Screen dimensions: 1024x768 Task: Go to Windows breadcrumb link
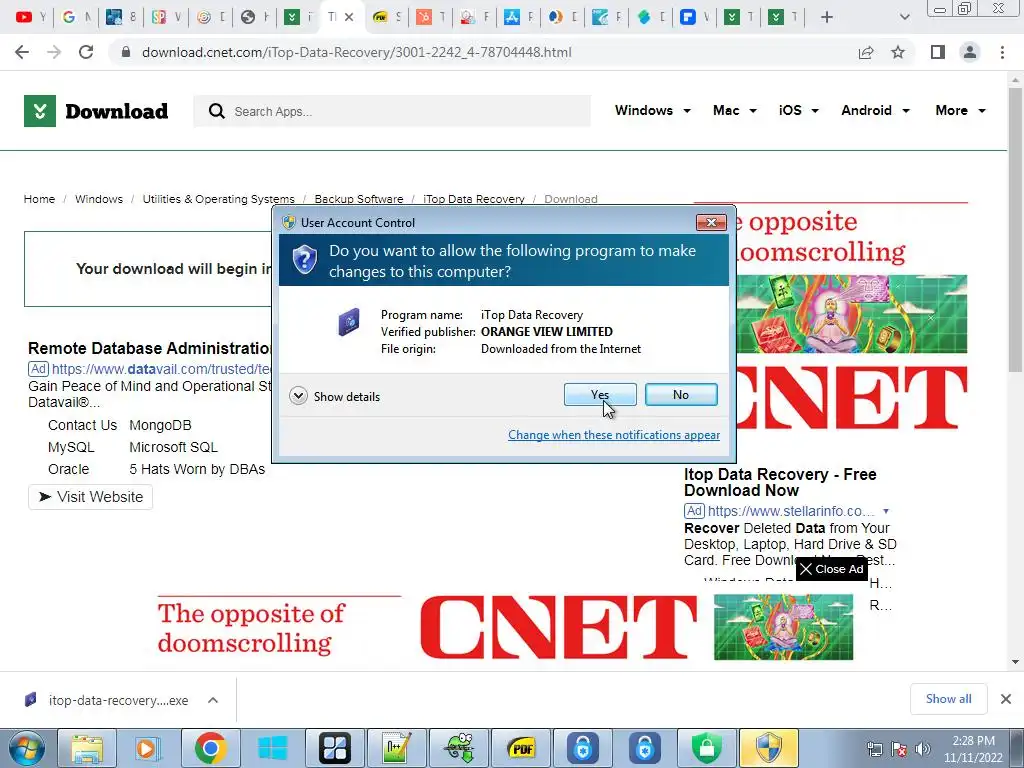(99, 199)
